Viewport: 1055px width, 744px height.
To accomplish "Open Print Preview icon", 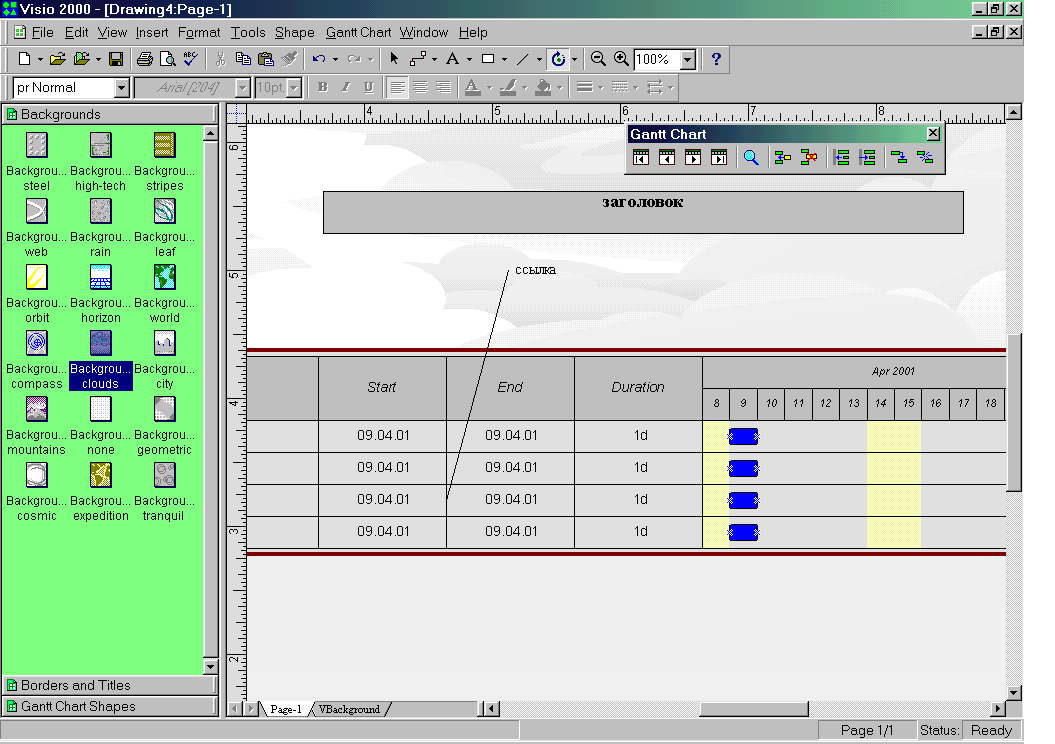I will [168, 59].
